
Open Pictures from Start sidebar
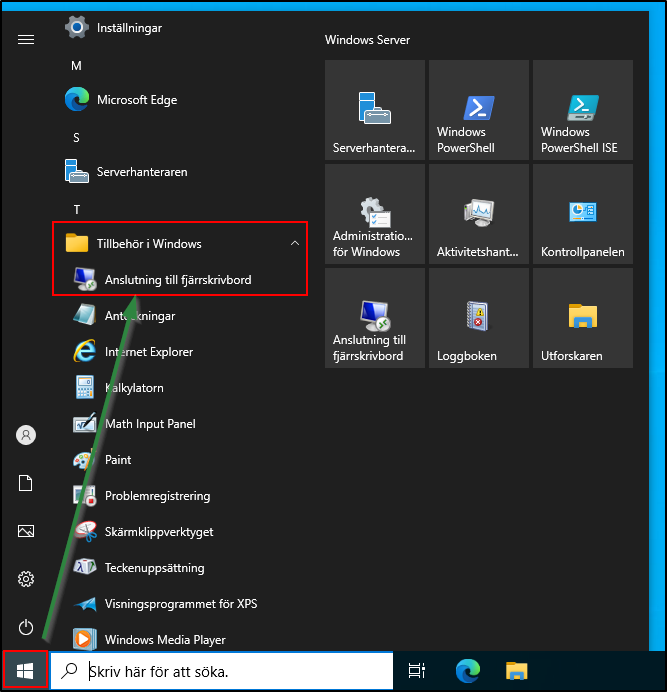pos(26,531)
